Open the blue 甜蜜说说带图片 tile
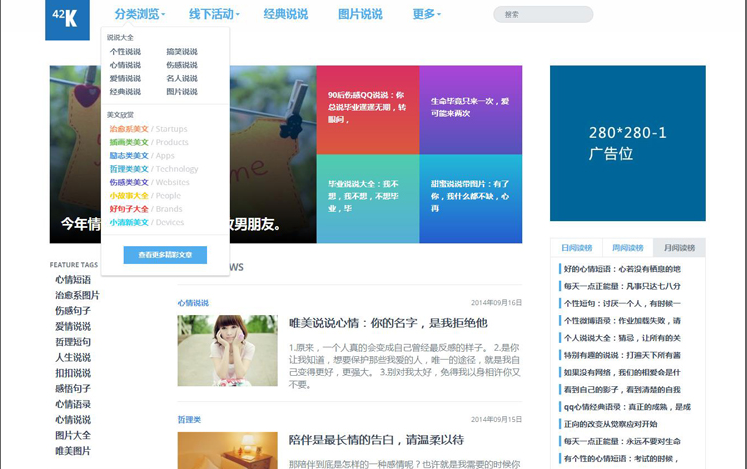747x469 pixels. click(x=471, y=199)
